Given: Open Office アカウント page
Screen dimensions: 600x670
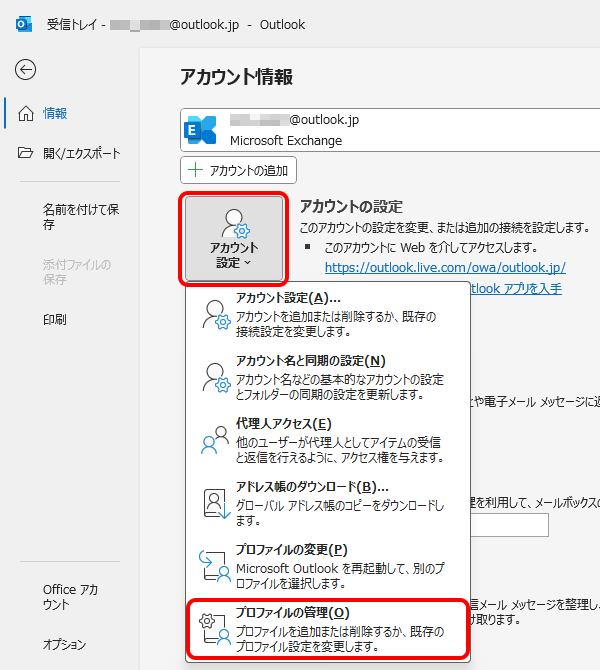Looking at the screenshot, I should click(70, 597).
